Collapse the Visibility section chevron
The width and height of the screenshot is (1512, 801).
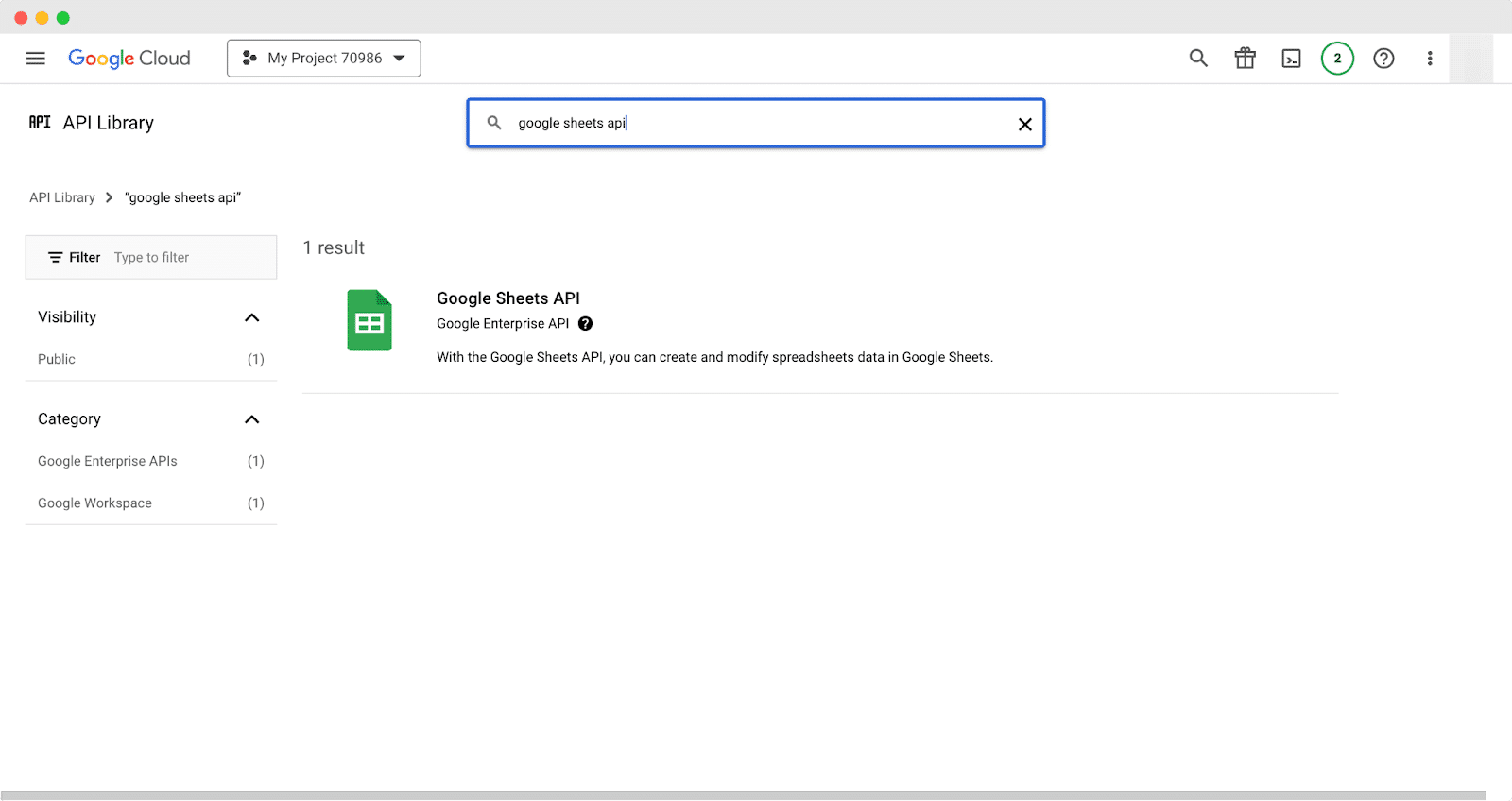(251, 317)
